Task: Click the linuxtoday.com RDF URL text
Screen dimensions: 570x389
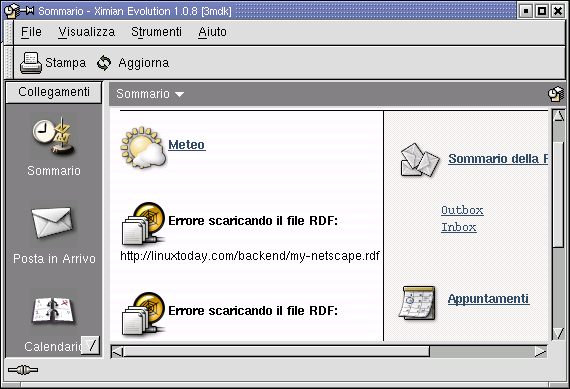Action: 250,256
